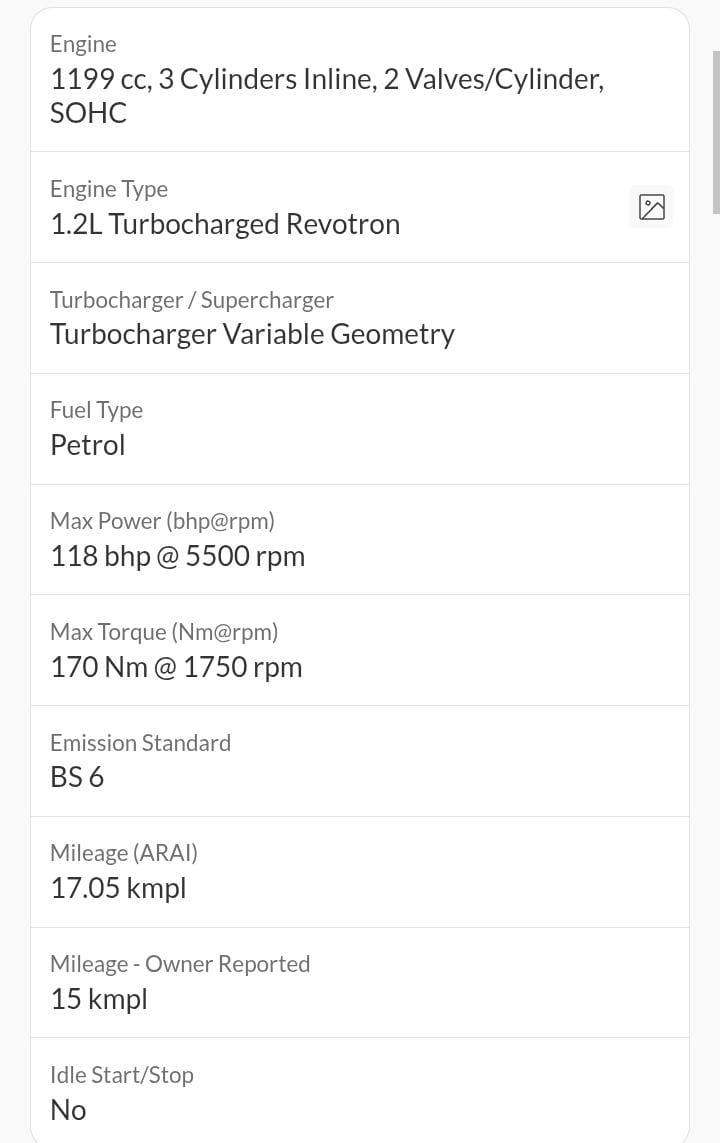Select the Engine specification row
This screenshot has width=720, height=1143.
point(360,80)
